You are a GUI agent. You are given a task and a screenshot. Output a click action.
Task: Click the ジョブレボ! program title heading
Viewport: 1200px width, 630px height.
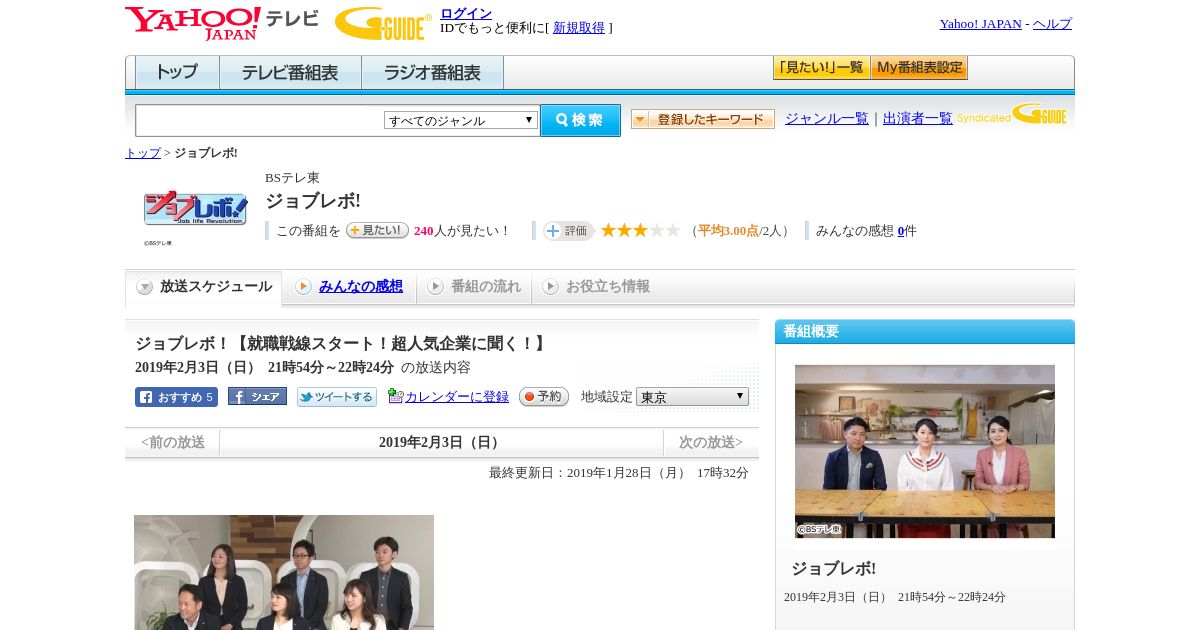click(313, 201)
